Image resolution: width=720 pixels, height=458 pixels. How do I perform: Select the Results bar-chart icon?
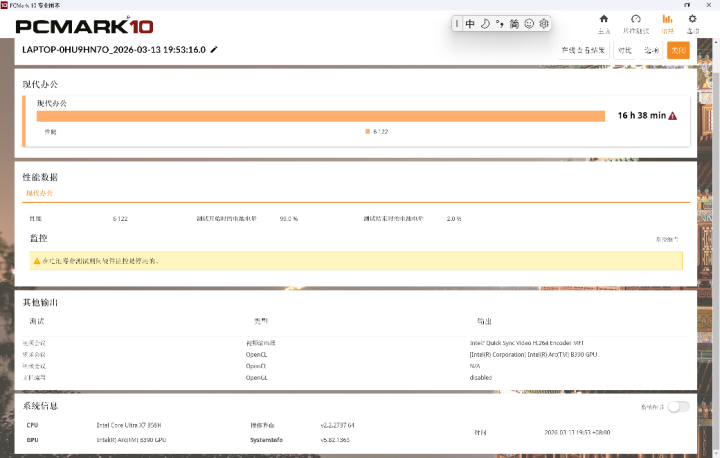point(667,19)
